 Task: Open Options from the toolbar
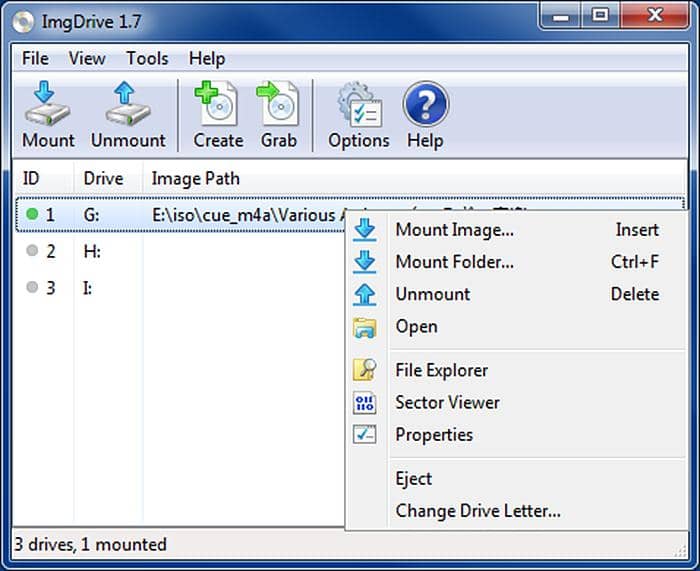click(359, 115)
